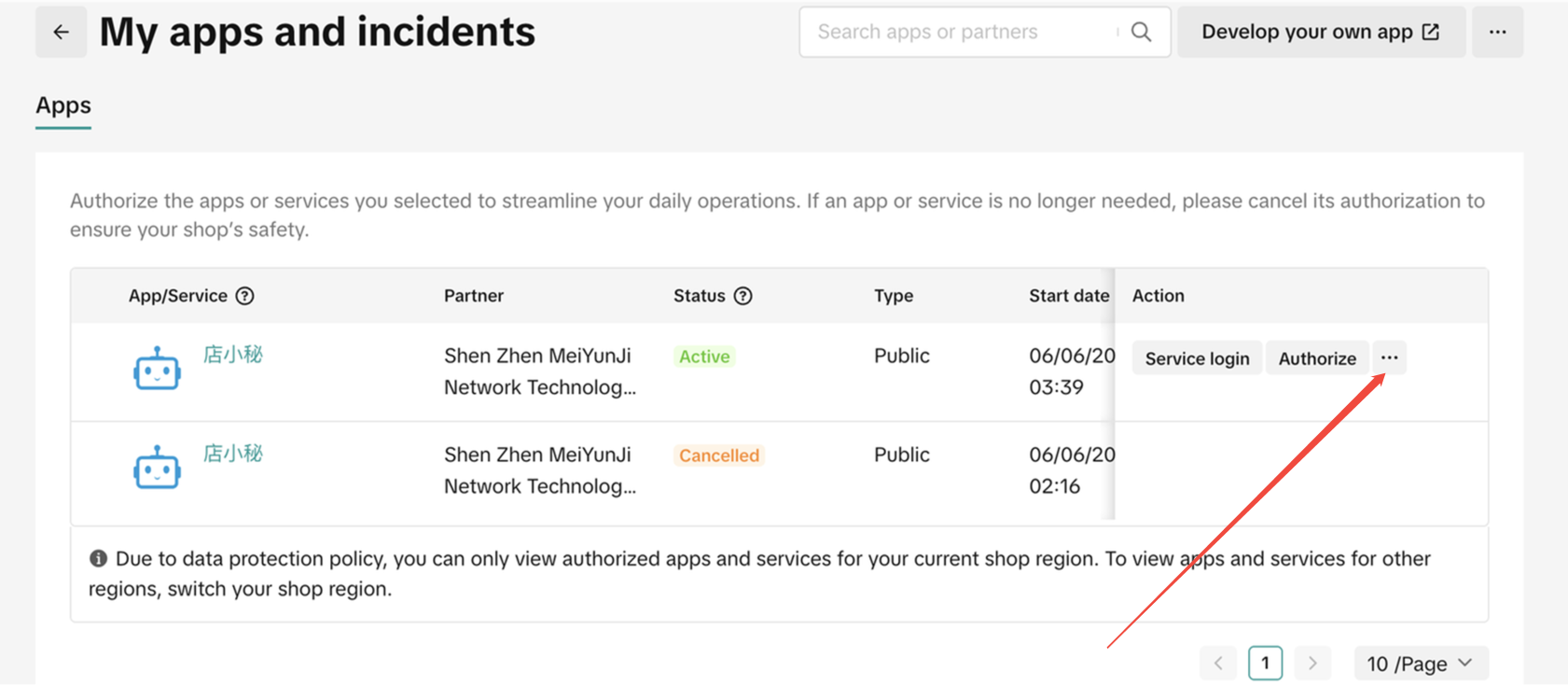Open more actions ellipsis for Active app
The image size is (1568, 685).
[1389, 357]
